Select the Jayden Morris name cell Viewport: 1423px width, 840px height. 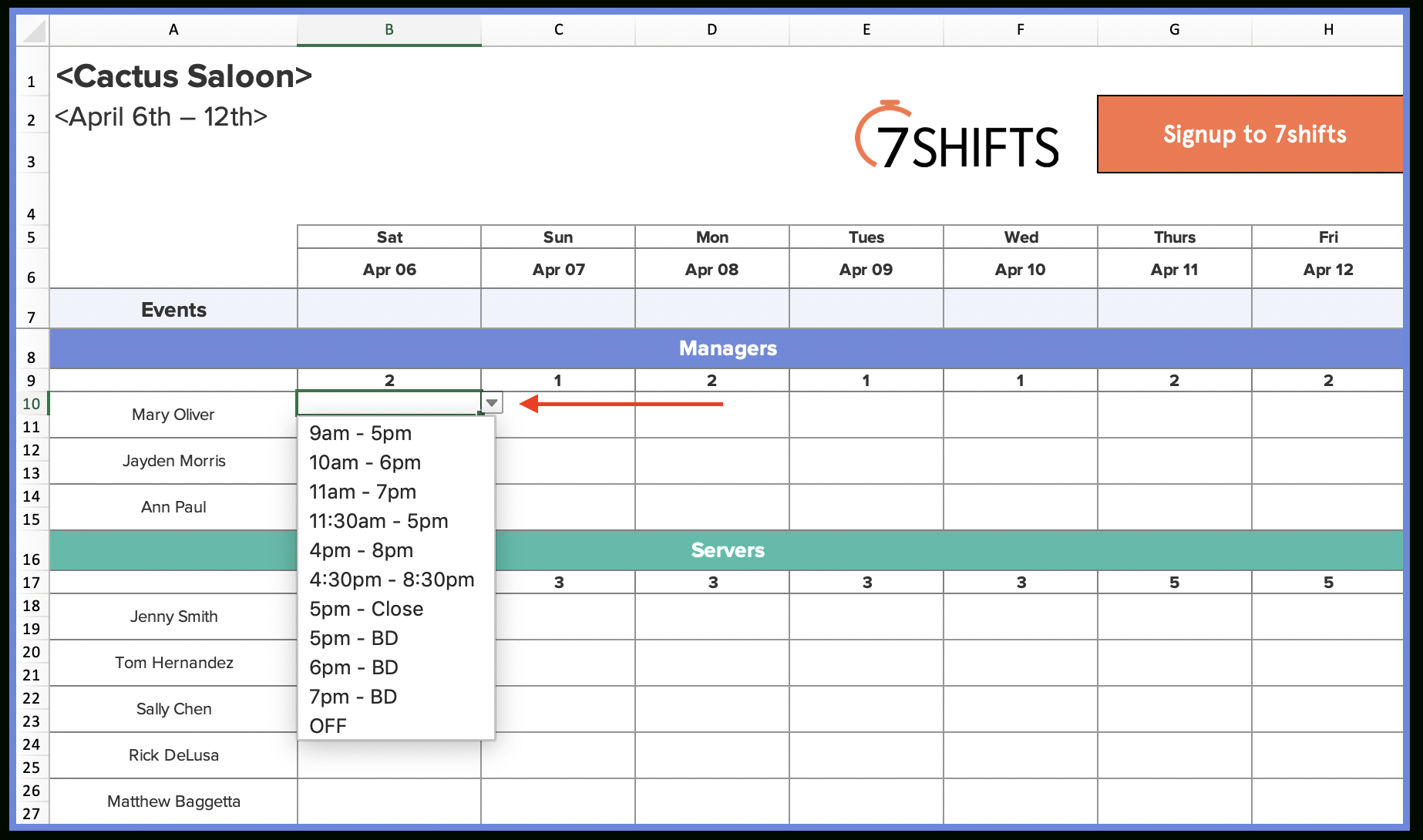click(x=173, y=461)
